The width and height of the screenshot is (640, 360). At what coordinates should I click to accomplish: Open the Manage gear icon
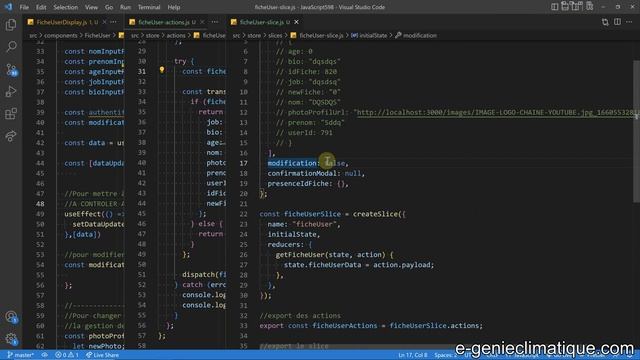11,338
